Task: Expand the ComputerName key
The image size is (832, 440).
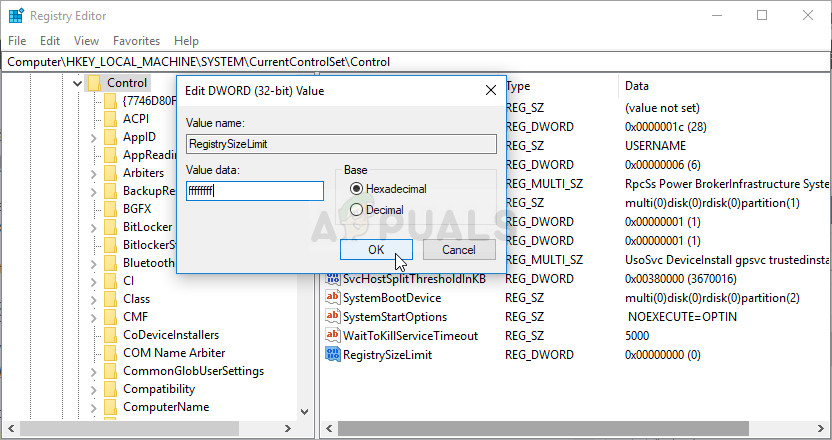Action: tap(94, 409)
